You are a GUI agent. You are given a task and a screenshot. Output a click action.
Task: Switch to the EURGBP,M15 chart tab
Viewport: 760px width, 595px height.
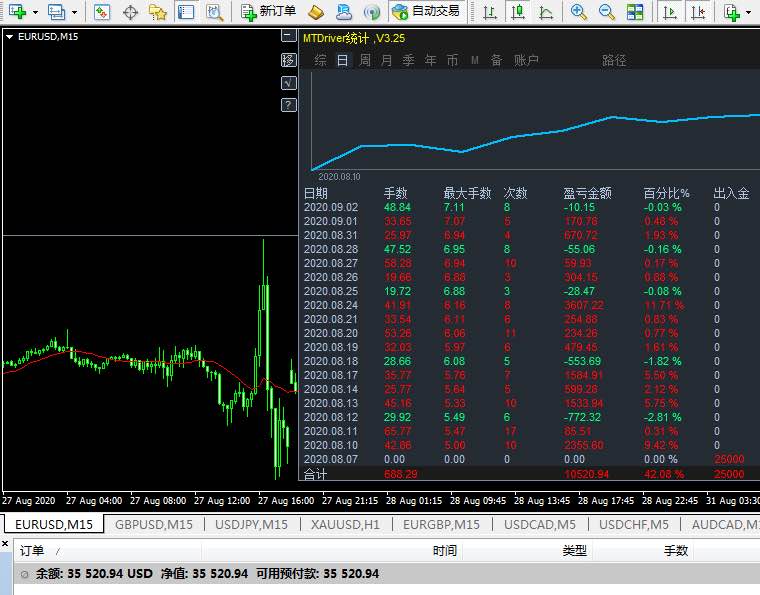click(441, 525)
